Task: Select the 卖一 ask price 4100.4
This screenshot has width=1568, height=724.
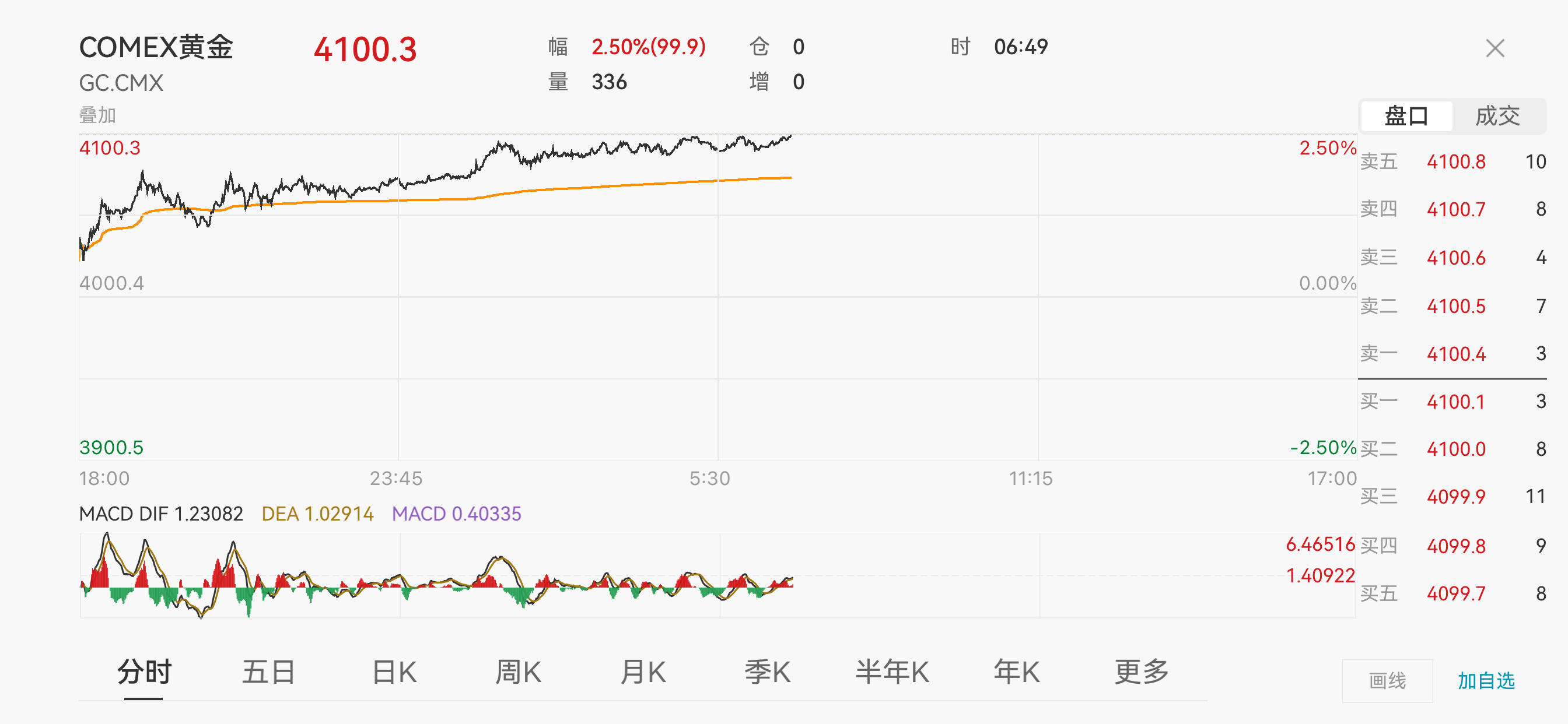Action: pos(1456,354)
